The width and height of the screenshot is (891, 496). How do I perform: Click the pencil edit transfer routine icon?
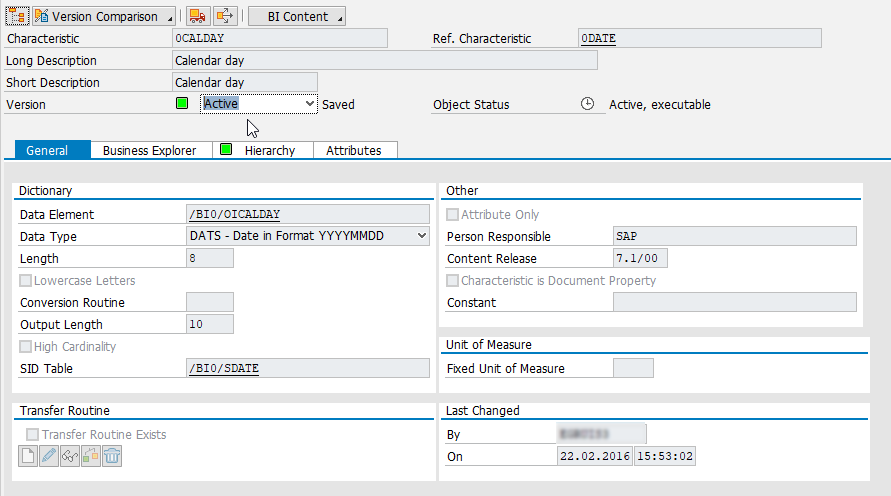pos(49,457)
